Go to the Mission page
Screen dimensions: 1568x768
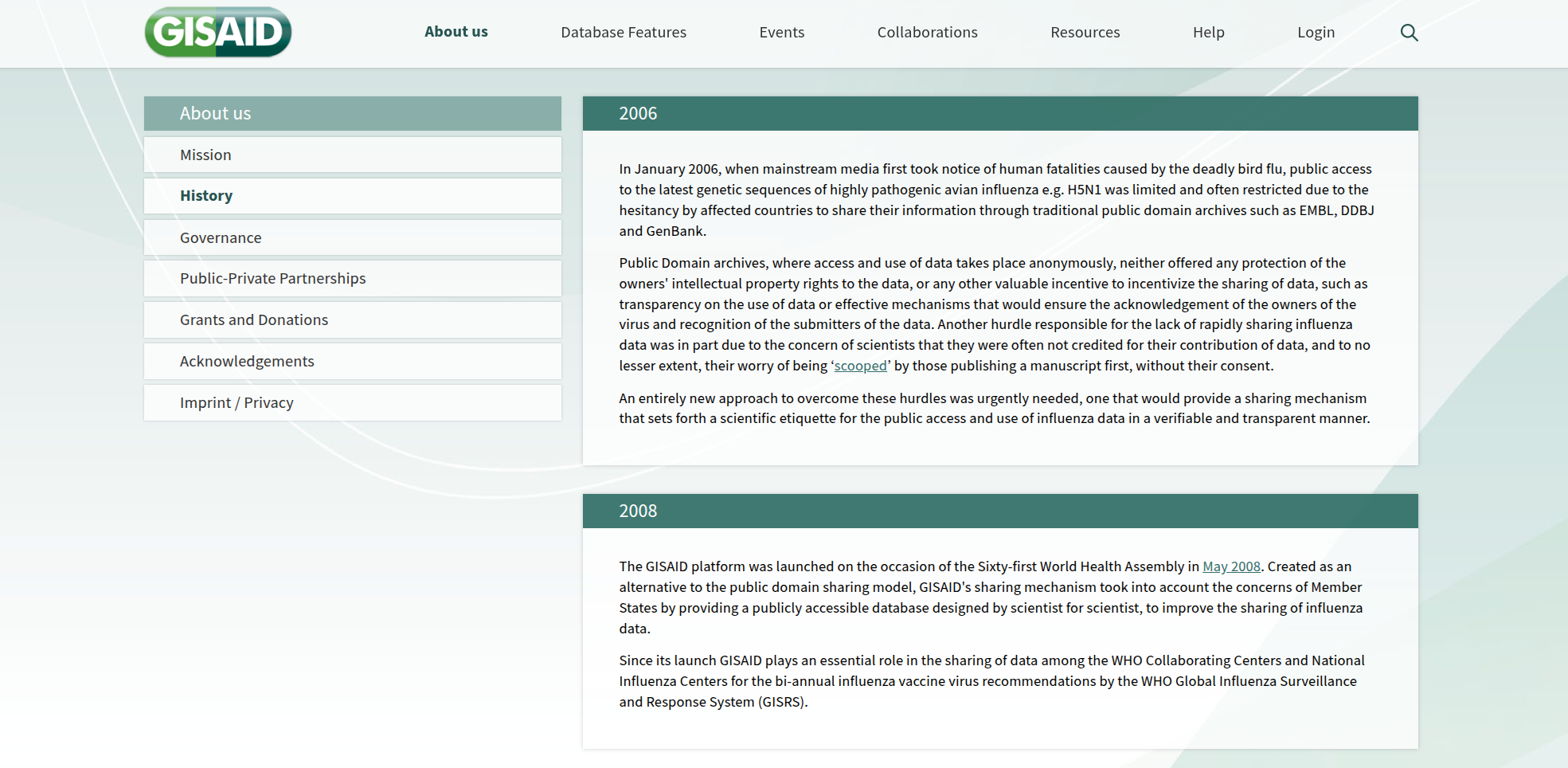[353, 155]
